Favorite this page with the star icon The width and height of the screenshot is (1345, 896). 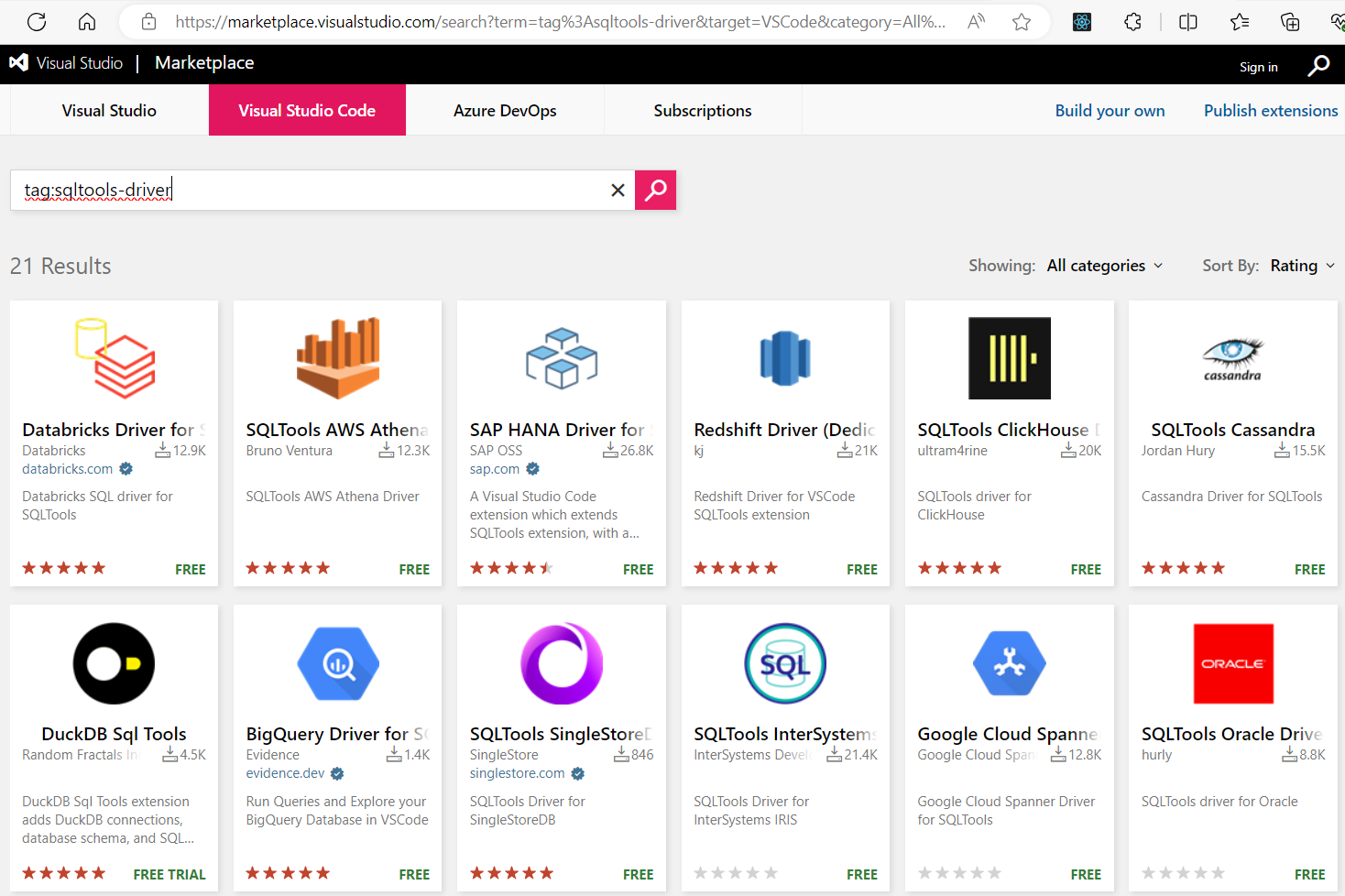(1022, 22)
